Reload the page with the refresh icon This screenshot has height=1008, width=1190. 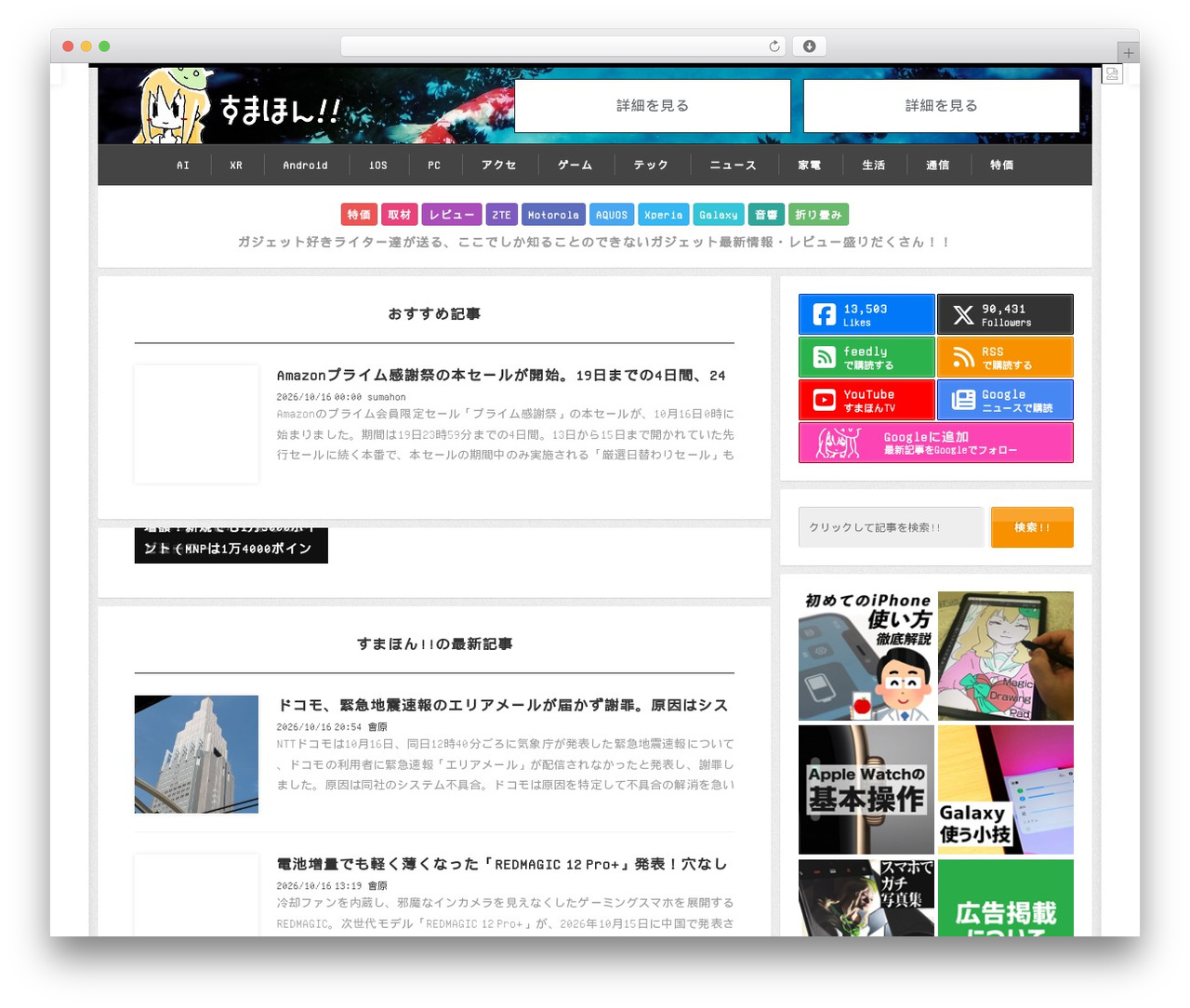tap(773, 46)
